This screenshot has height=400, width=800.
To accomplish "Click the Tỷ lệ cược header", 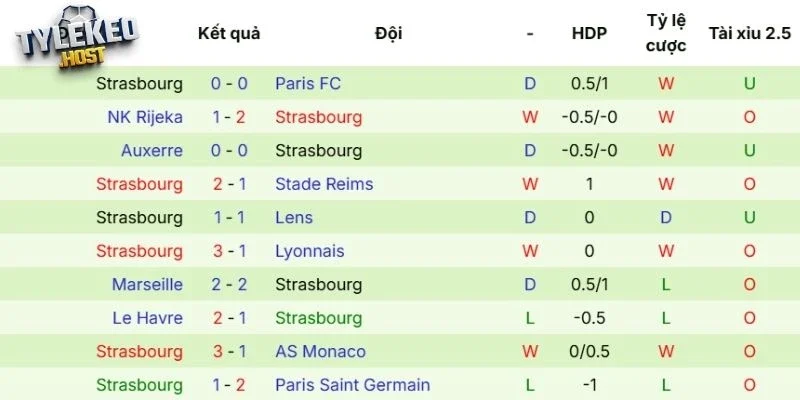I will tap(665, 34).
